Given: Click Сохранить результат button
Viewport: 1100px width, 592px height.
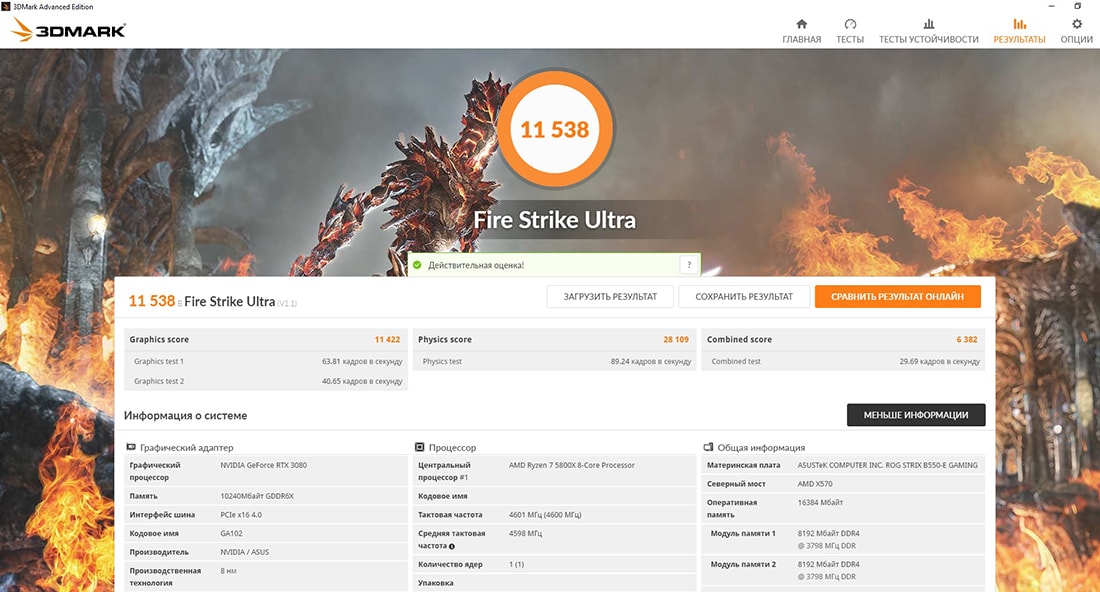Looking at the screenshot, I should coord(744,297).
